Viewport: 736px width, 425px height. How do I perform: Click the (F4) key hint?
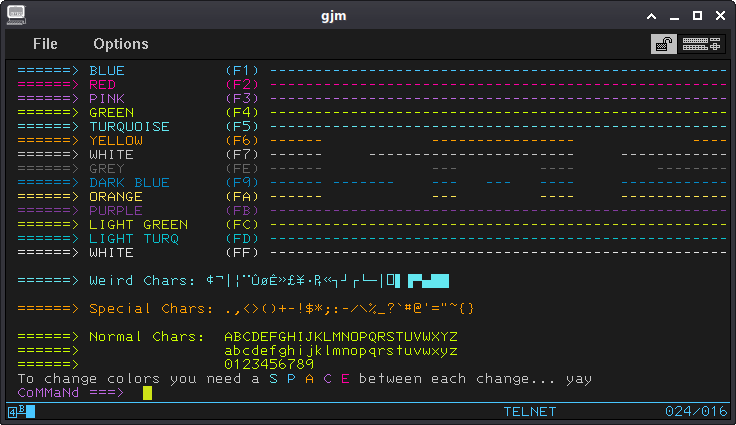[242, 113]
